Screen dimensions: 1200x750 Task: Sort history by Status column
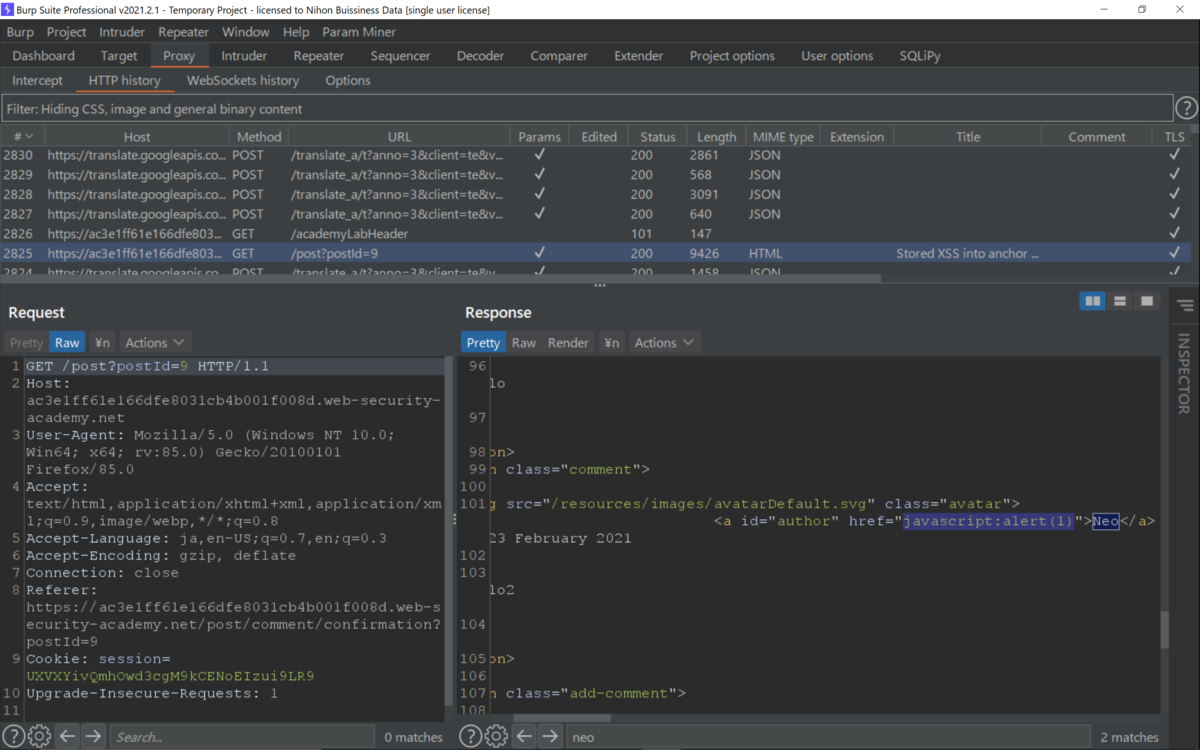tap(658, 136)
